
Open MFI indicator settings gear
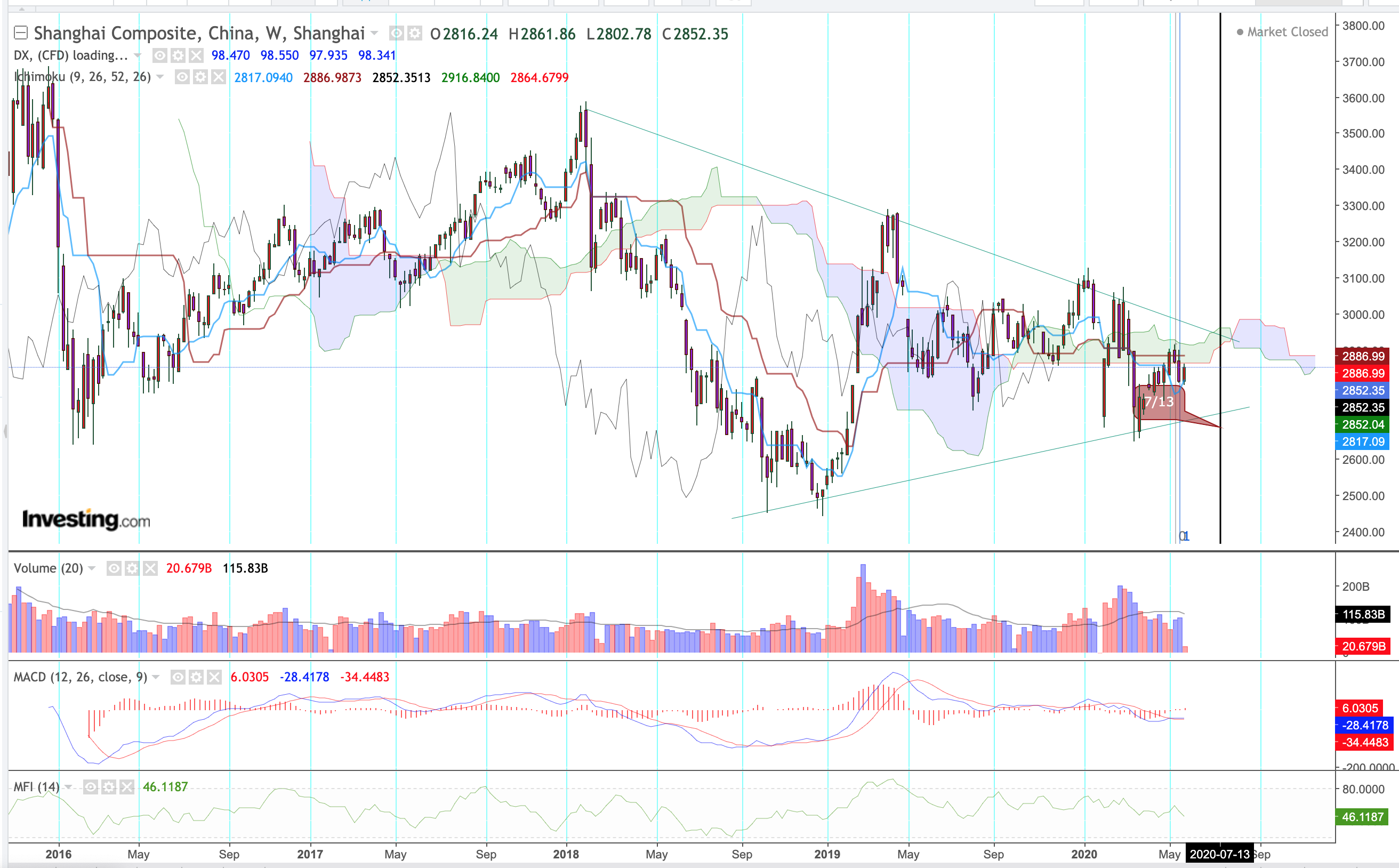click(x=109, y=786)
